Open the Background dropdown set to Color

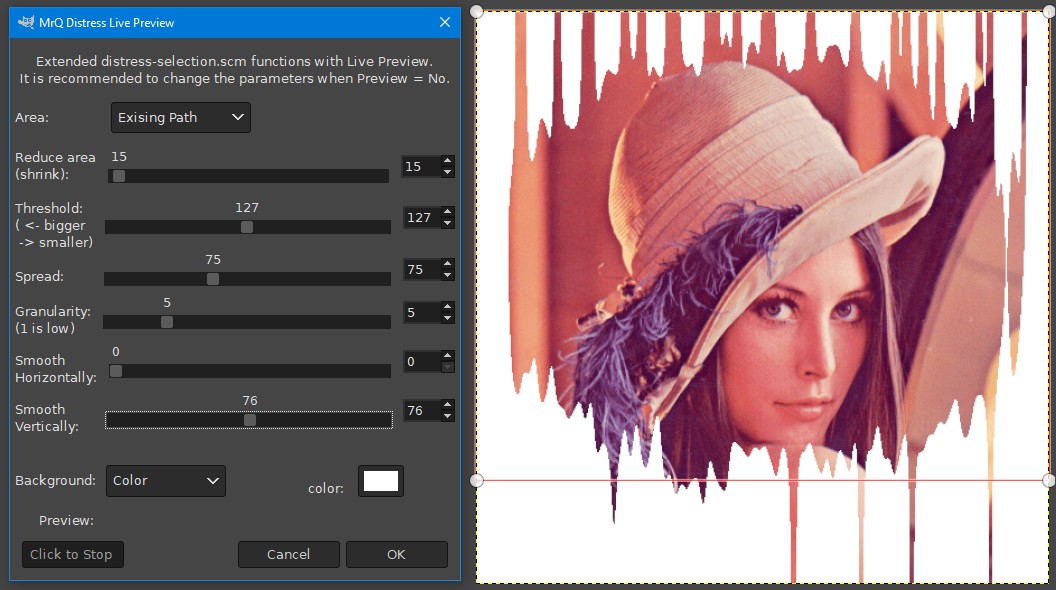click(166, 481)
